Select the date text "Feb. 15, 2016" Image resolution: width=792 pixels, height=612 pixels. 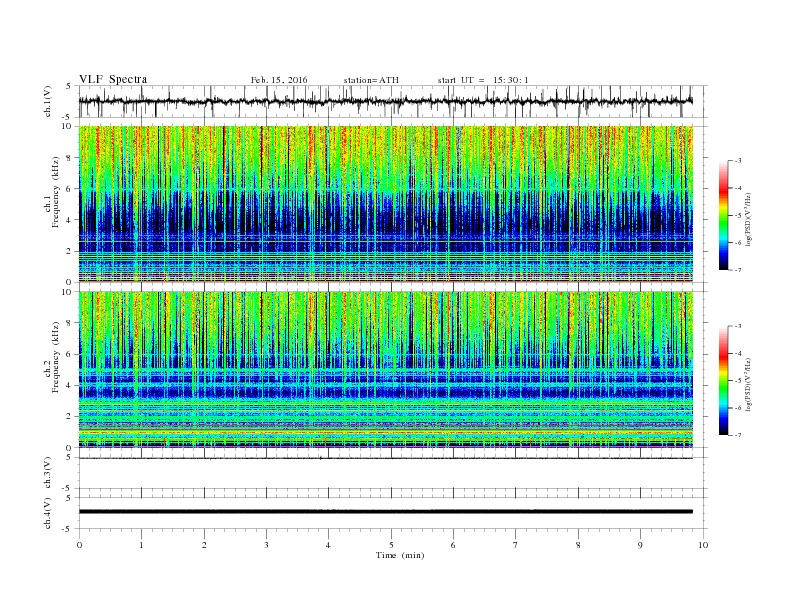click(x=279, y=80)
